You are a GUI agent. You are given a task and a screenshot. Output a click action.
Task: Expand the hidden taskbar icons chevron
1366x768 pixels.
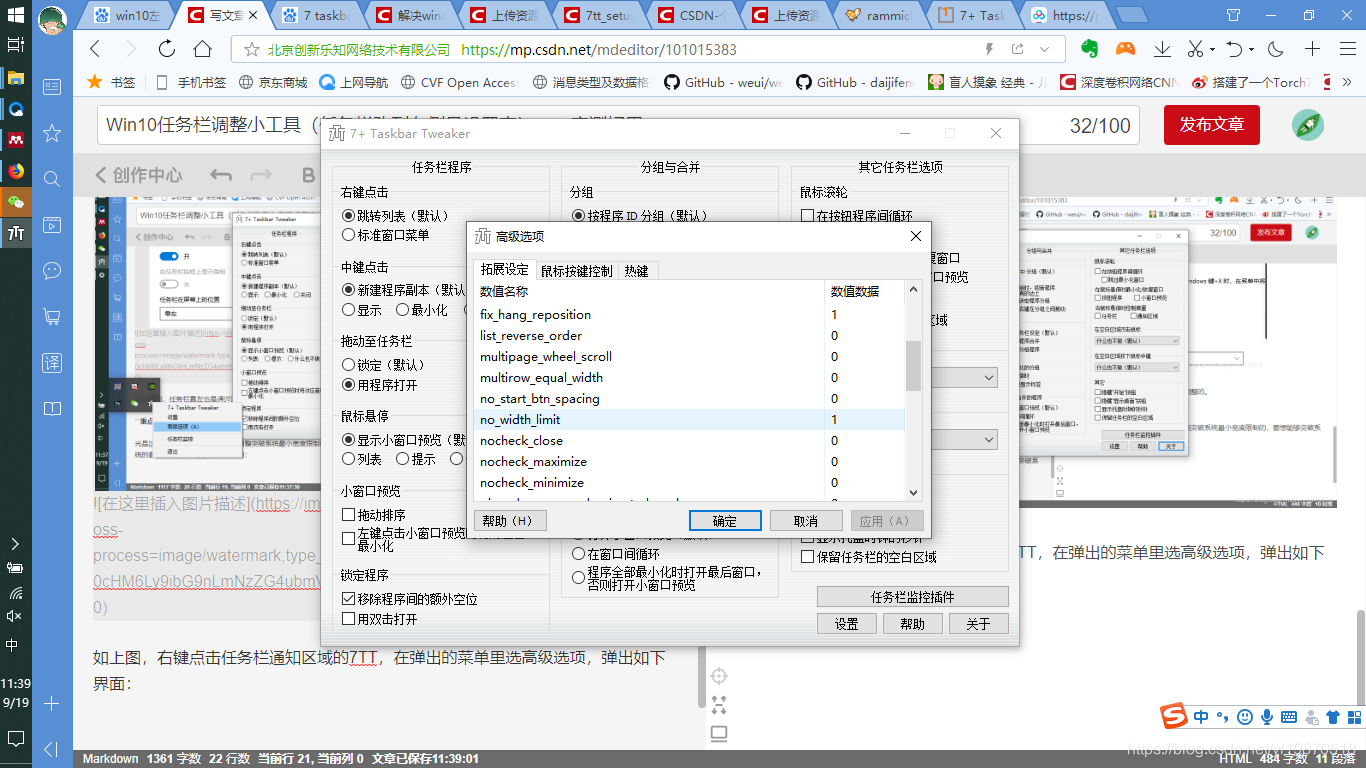(x=15, y=544)
